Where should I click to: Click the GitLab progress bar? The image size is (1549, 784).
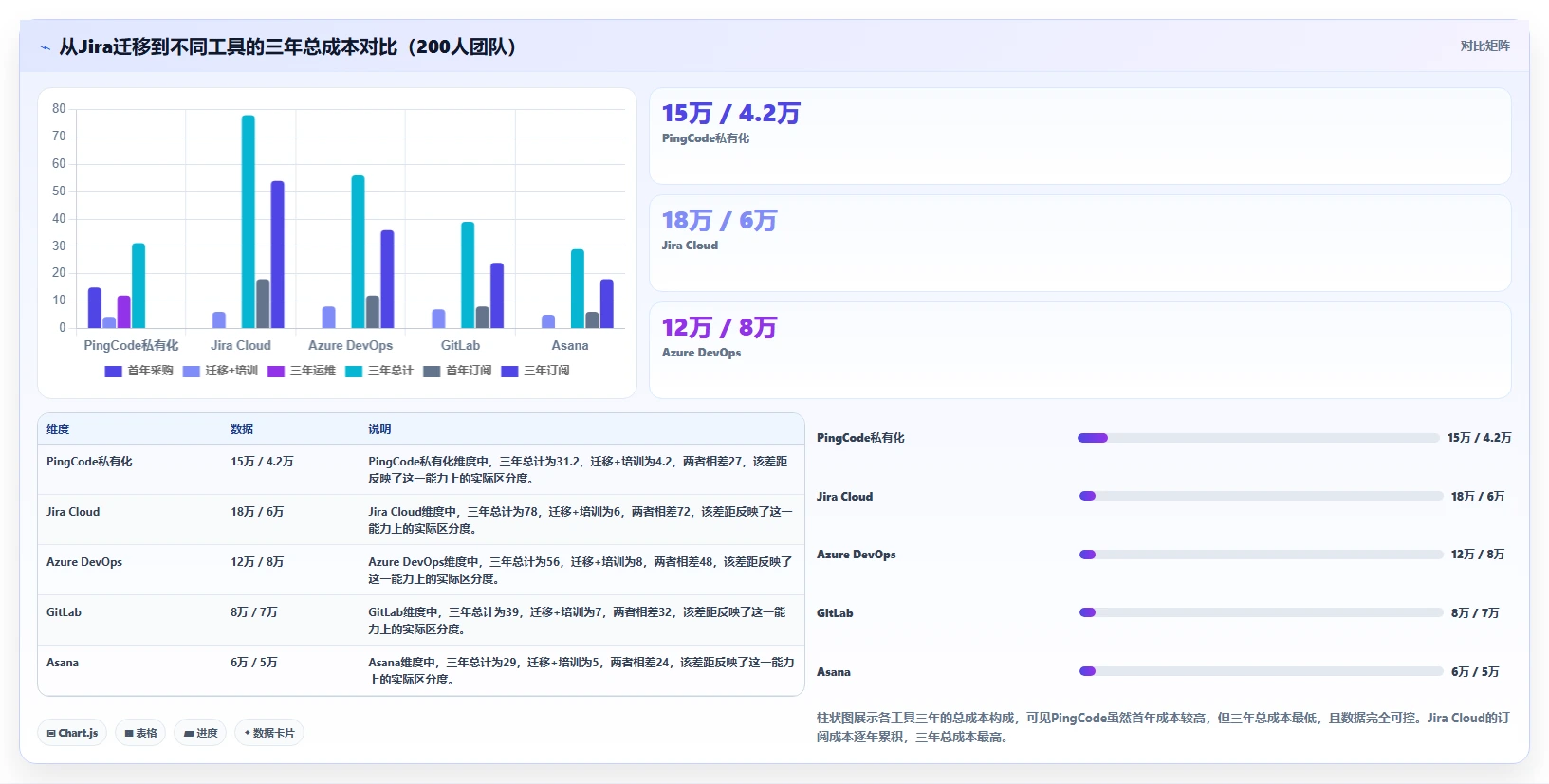pyautogui.click(x=1262, y=612)
